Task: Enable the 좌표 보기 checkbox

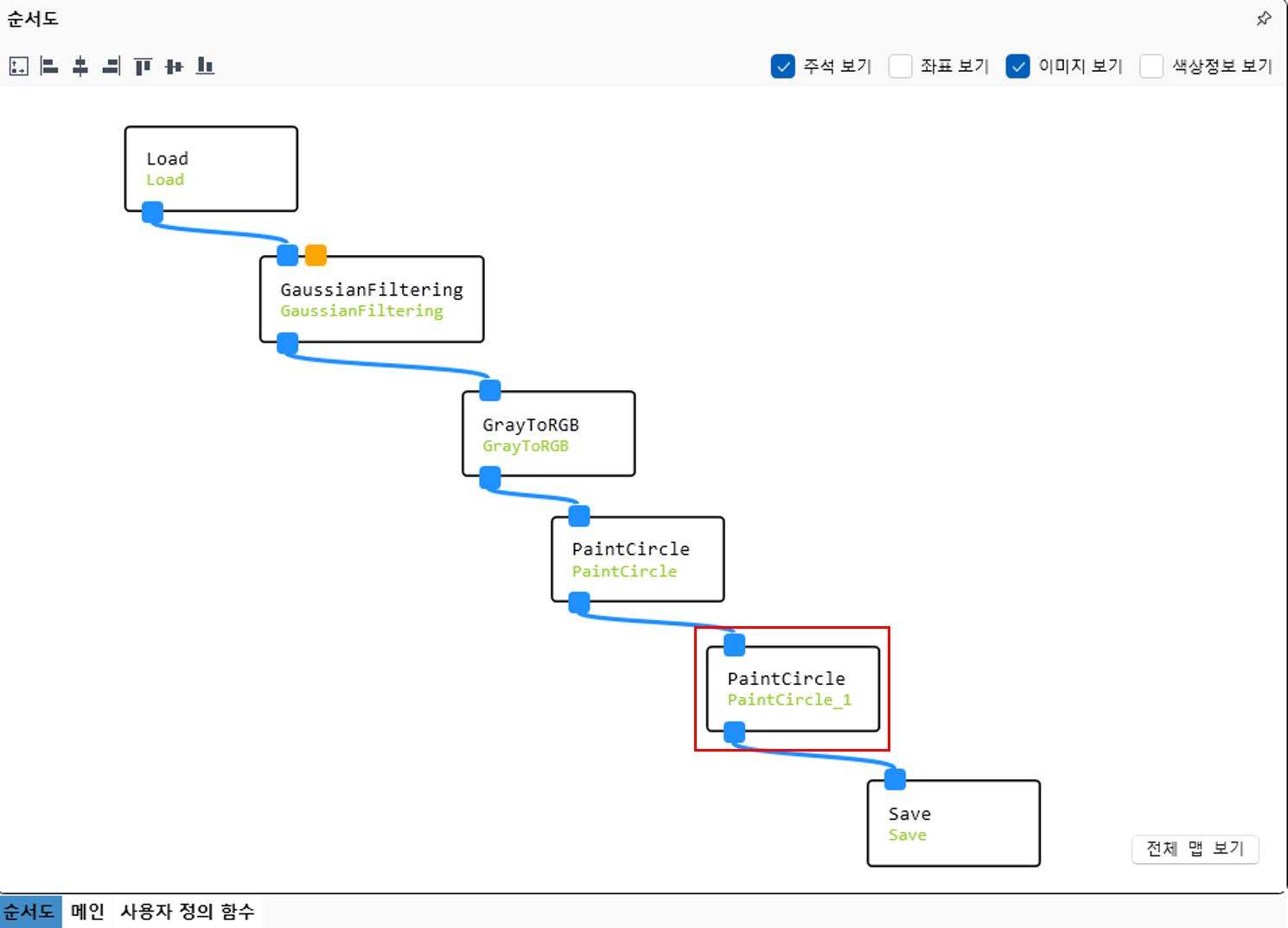Action: (900, 67)
